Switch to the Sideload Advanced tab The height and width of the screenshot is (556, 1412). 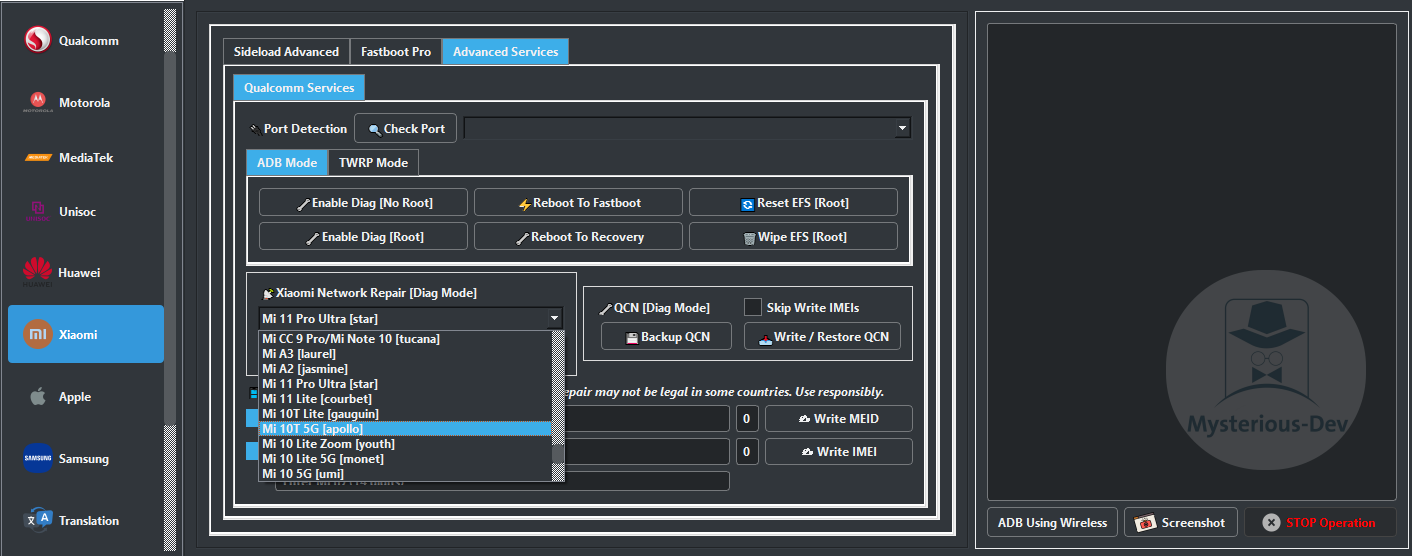tap(286, 52)
